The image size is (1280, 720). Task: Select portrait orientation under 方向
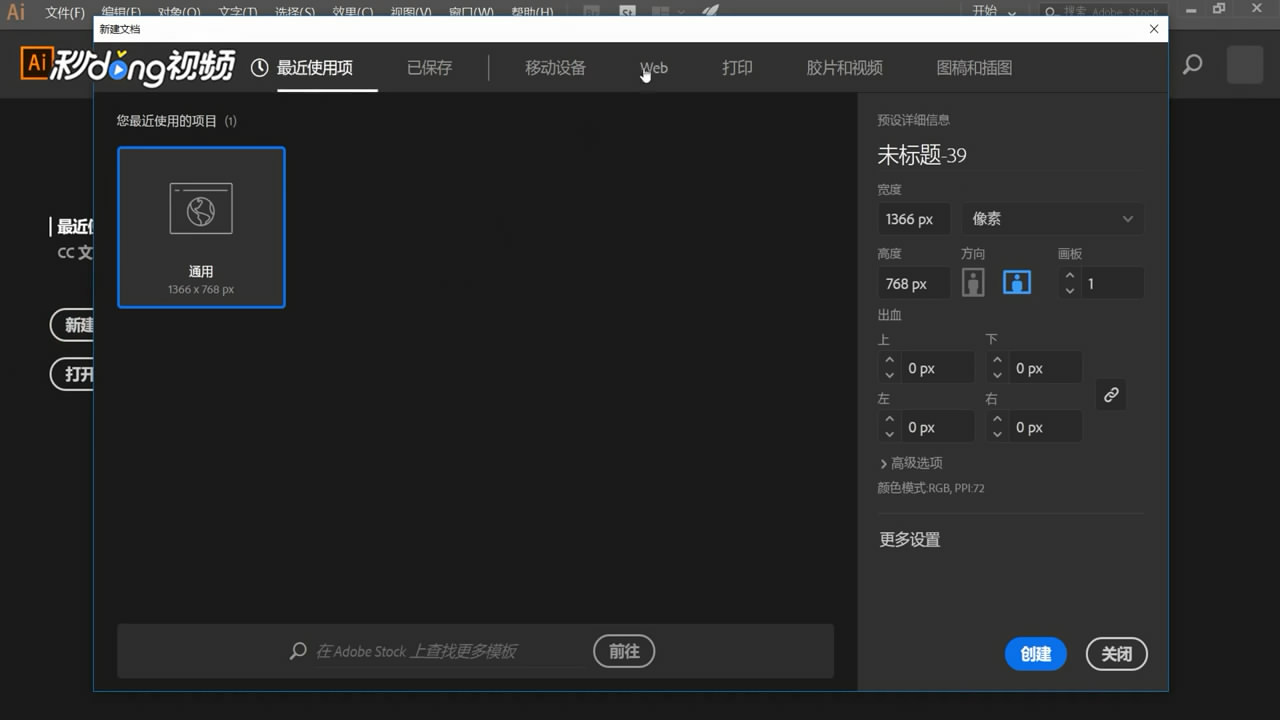tap(973, 281)
